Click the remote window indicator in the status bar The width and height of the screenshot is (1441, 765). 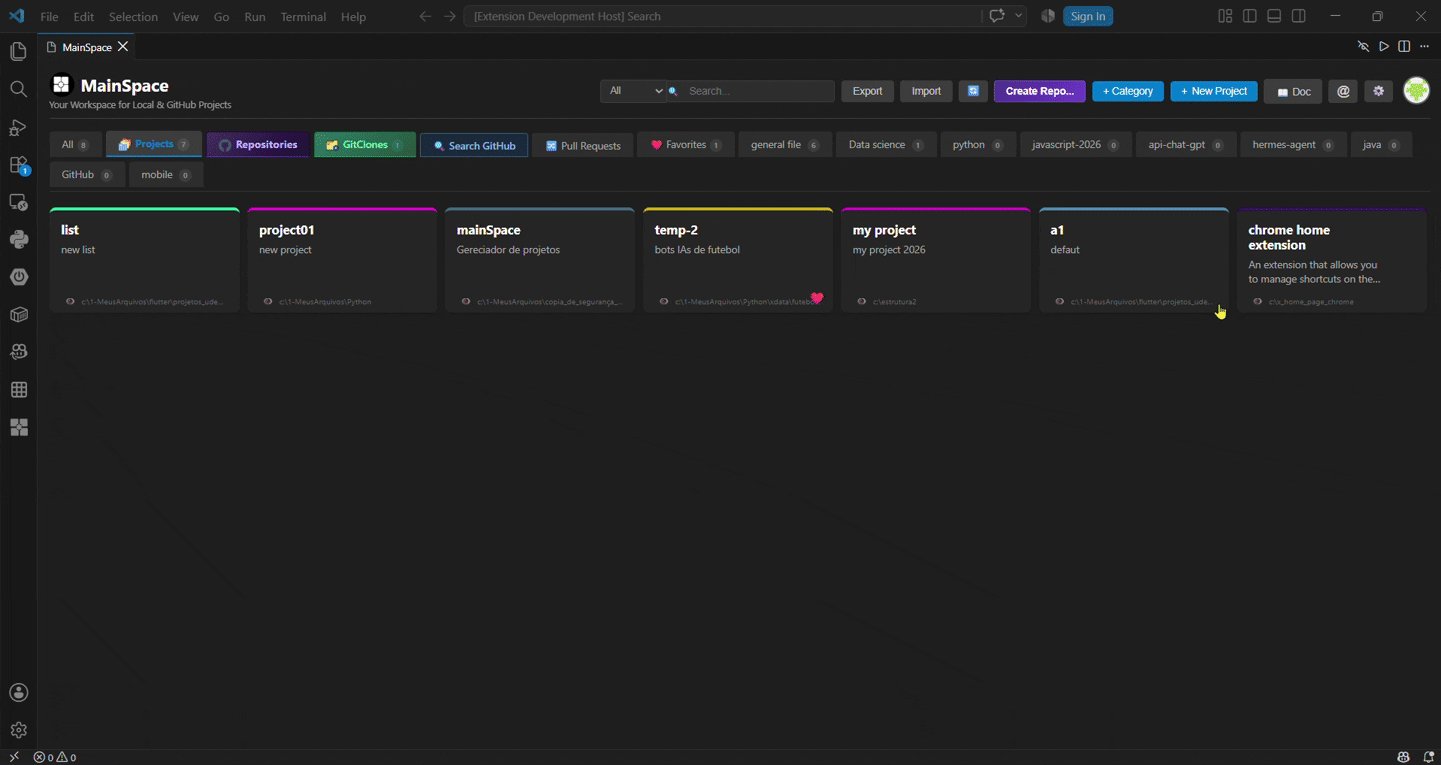(14, 757)
